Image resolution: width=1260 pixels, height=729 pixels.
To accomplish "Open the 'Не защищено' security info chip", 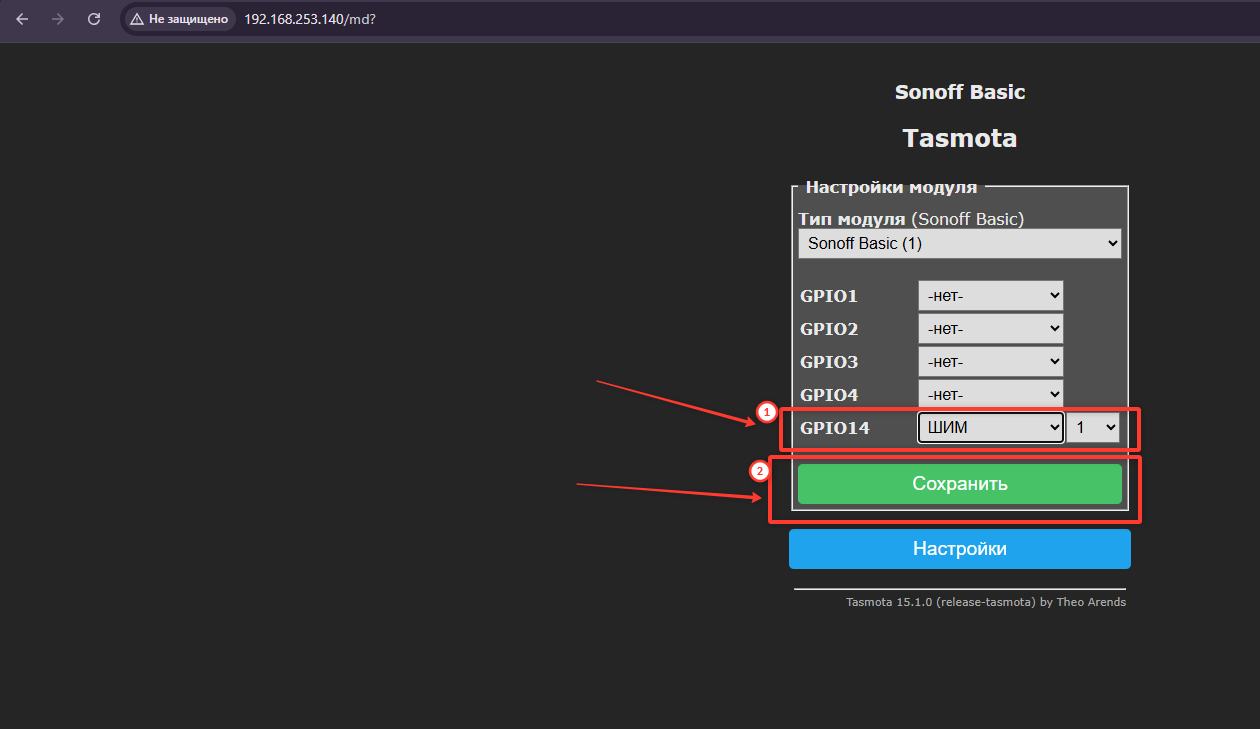I will pyautogui.click(x=180, y=19).
